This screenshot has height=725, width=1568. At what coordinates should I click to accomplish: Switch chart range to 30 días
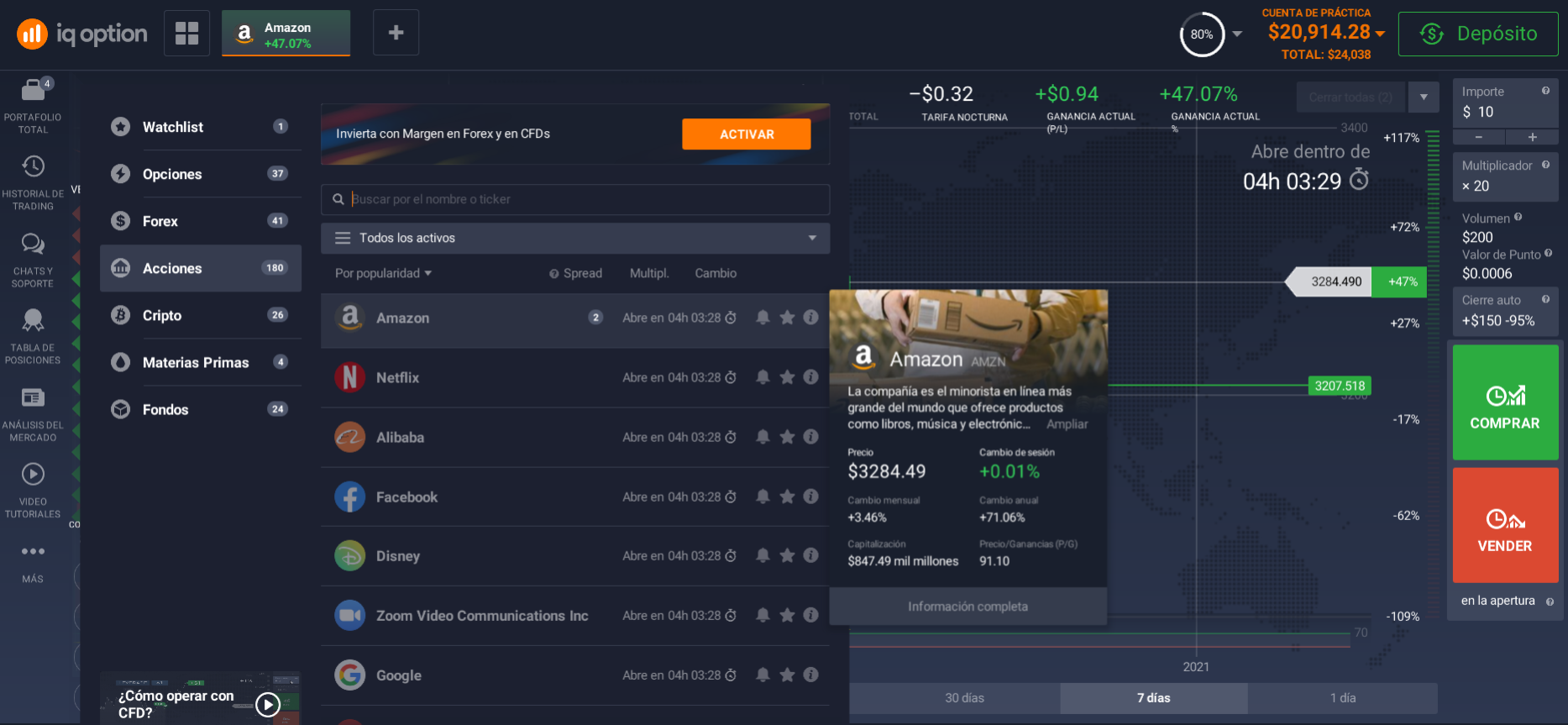964,698
